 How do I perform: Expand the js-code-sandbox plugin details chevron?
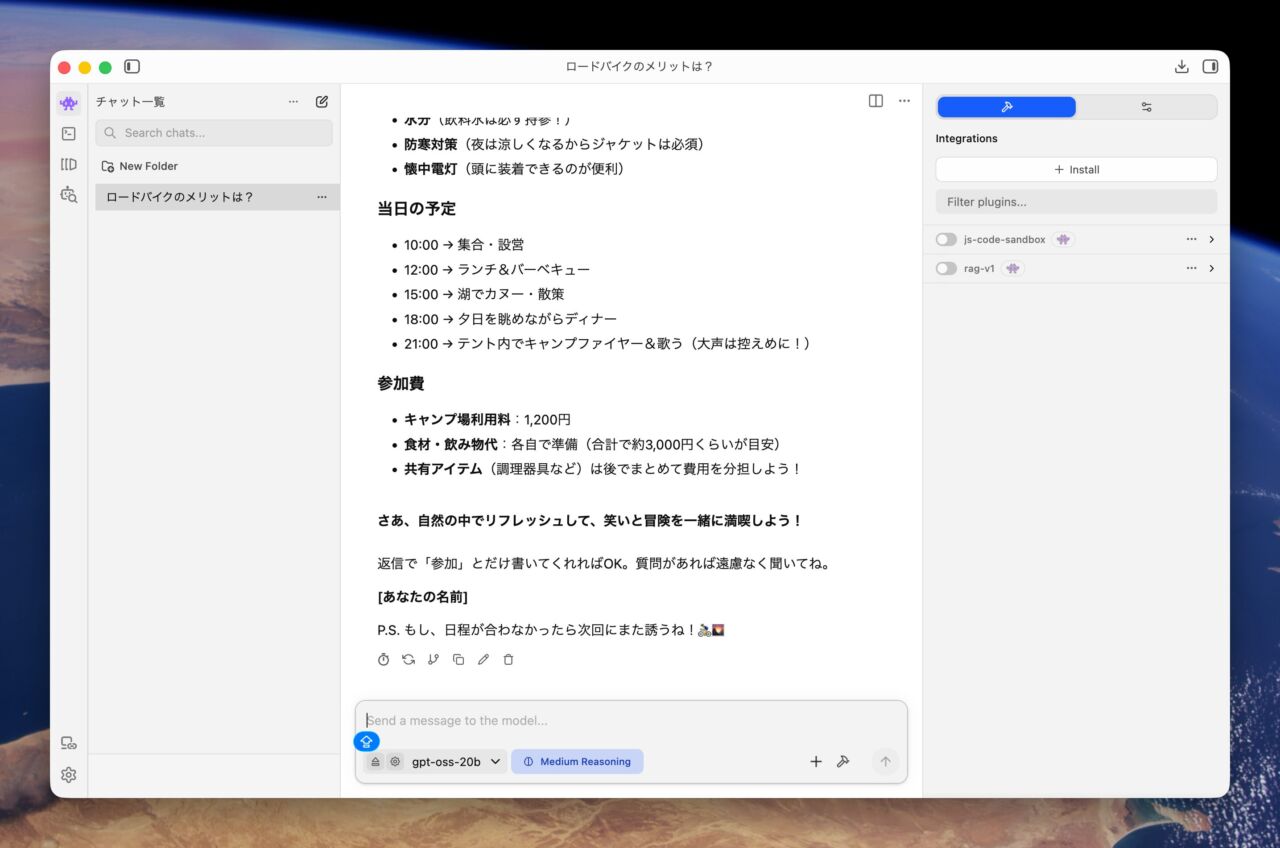point(1211,240)
